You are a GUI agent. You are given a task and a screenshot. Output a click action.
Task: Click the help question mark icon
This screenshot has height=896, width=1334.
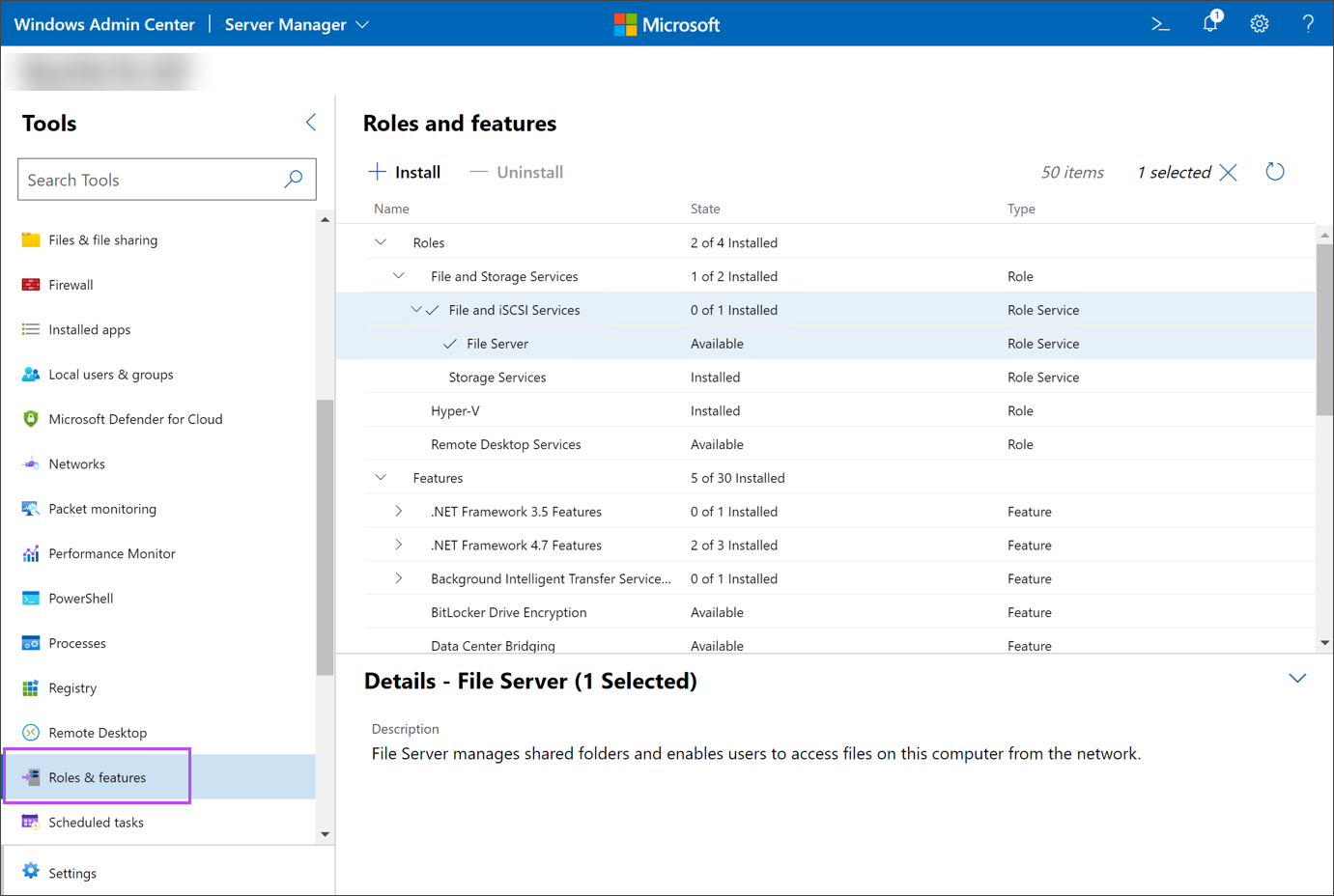click(1308, 24)
